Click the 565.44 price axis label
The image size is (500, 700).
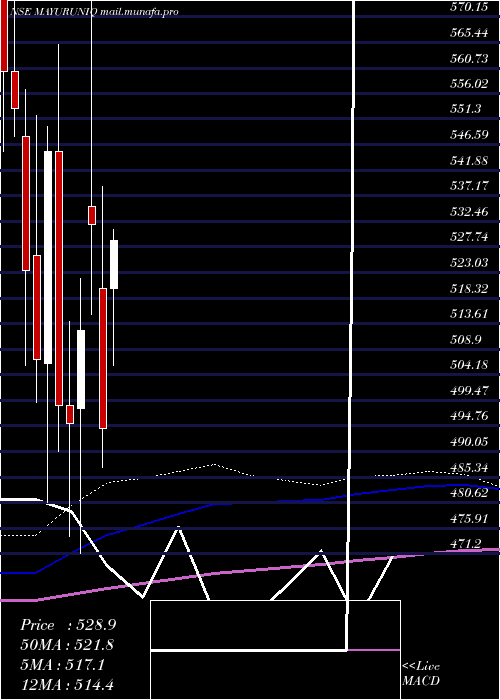click(469, 32)
